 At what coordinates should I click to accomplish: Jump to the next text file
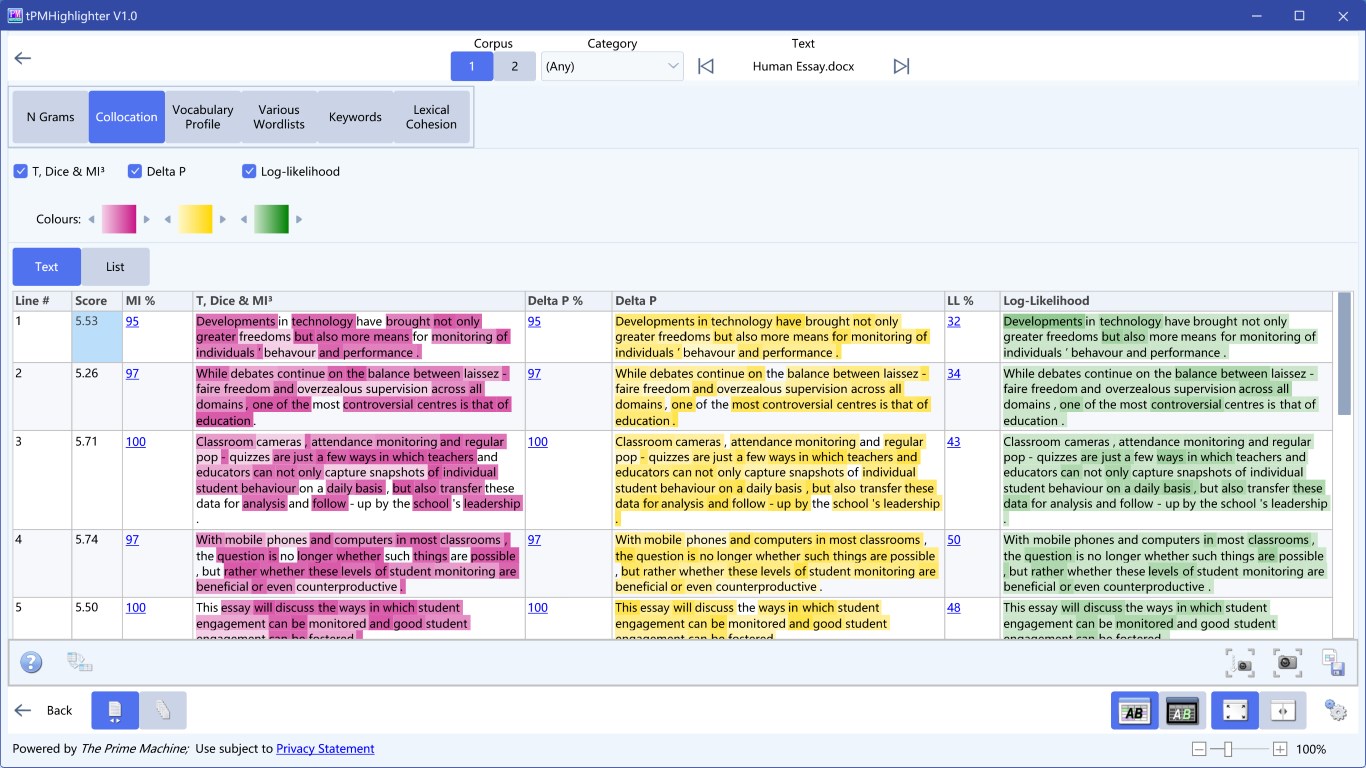901,66
